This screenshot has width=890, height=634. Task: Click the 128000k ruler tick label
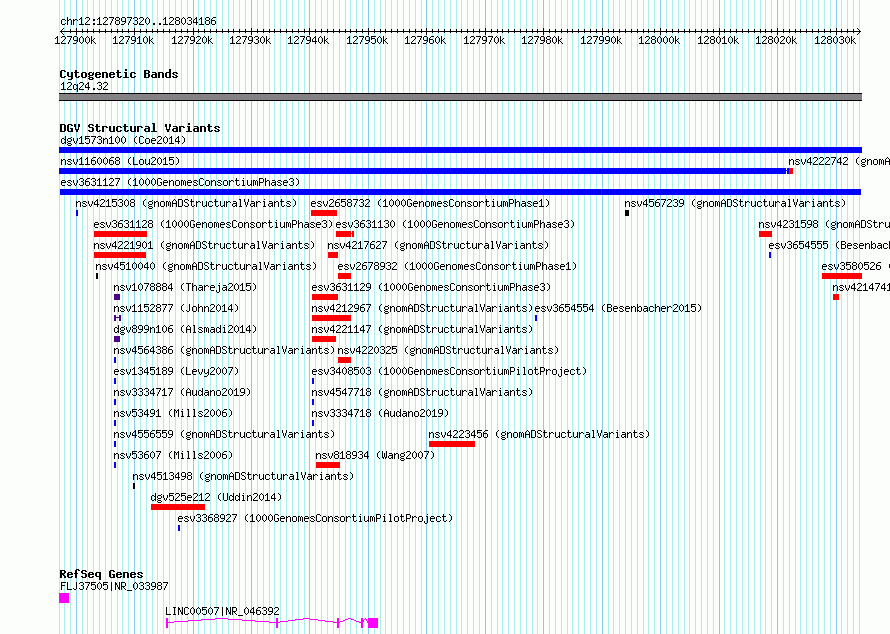click(659, 40)
